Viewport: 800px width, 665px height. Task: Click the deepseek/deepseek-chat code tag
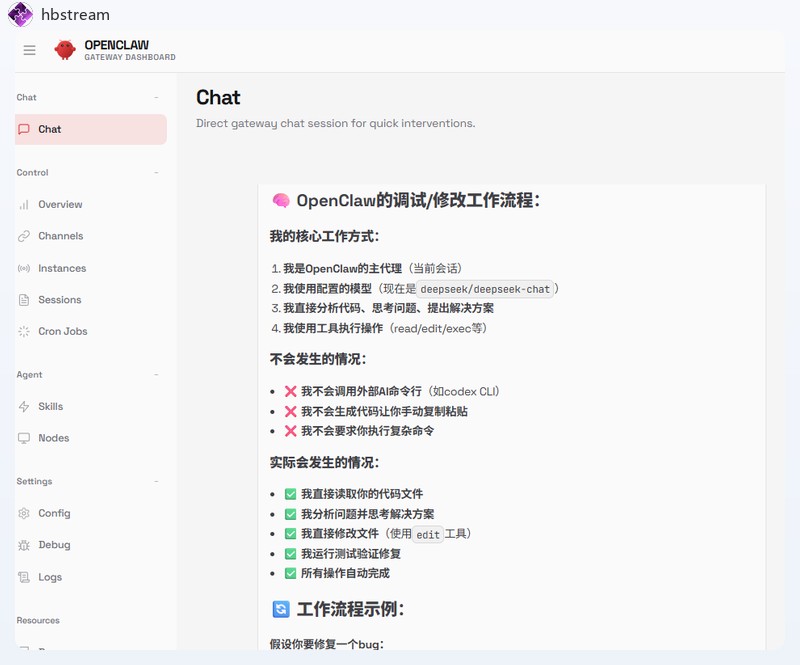point(485,289)
